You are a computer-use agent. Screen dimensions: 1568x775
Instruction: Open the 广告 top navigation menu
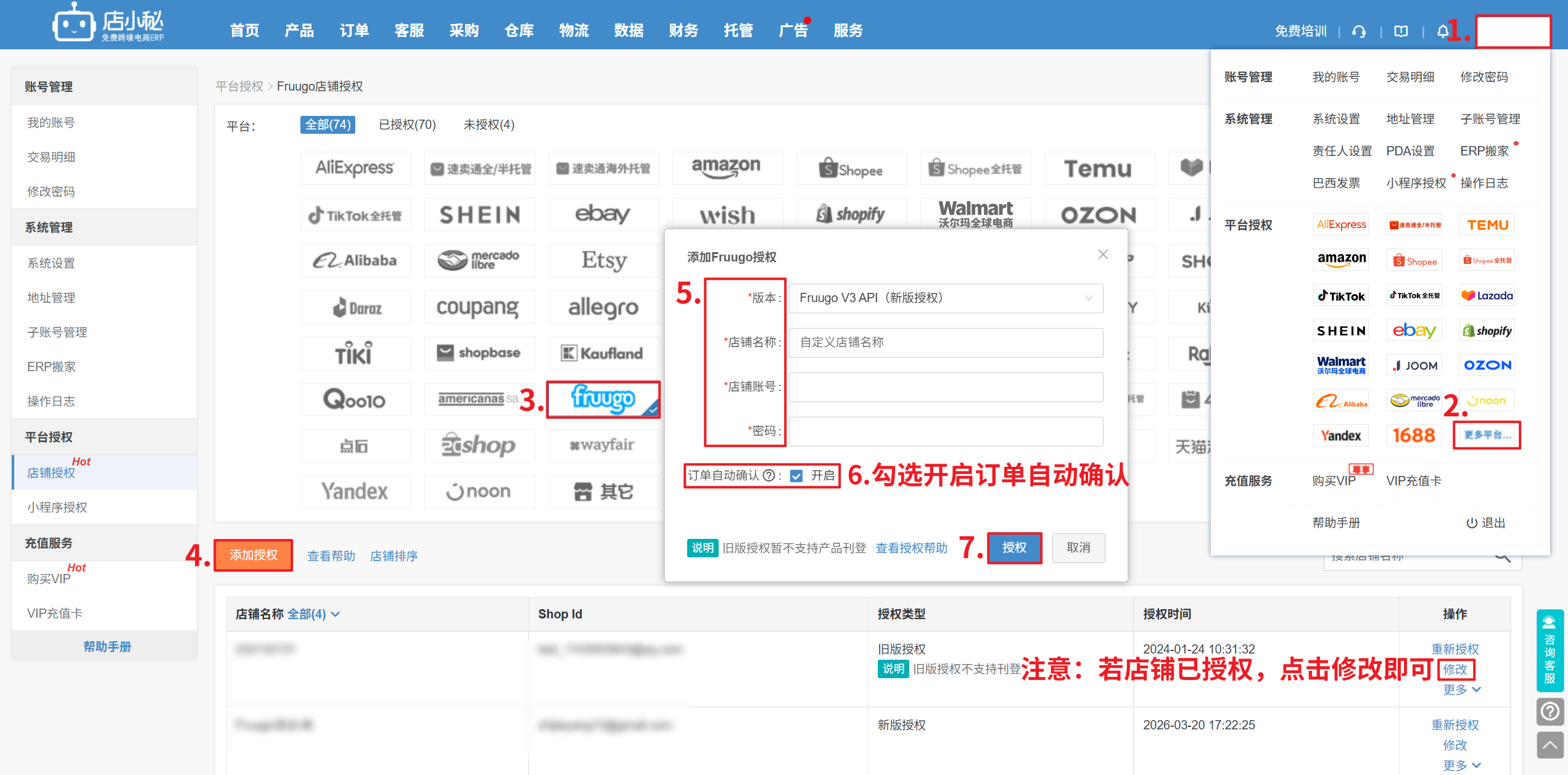(793, 30)
